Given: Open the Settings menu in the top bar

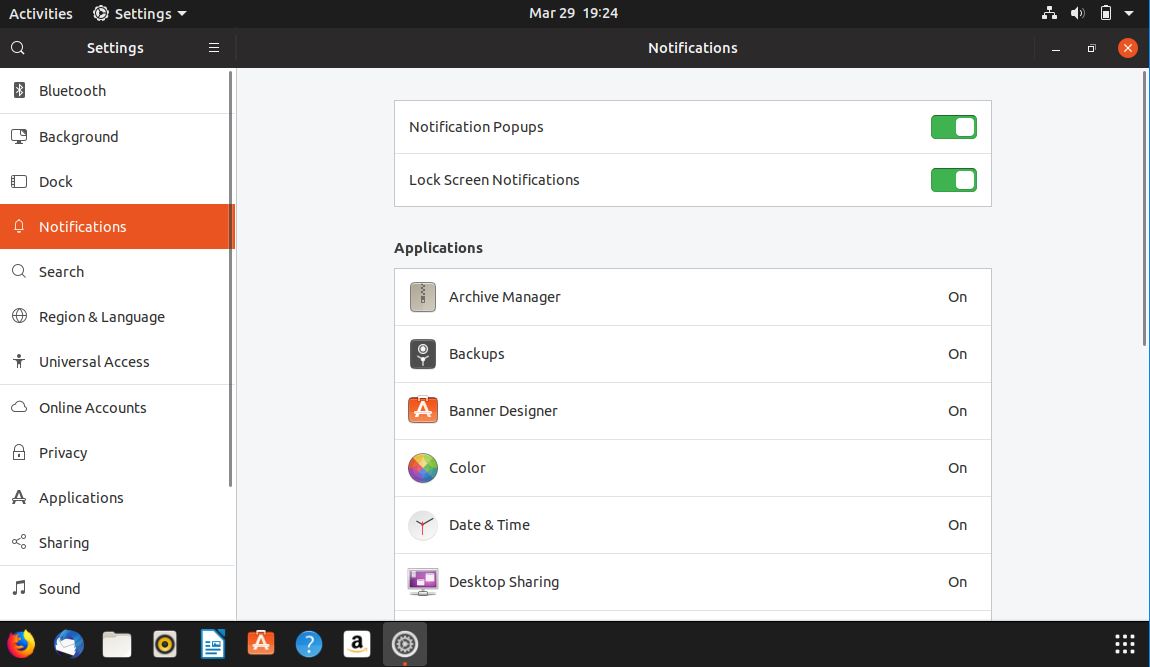Looking at the screenshot, I should pyautogui.click(x=138, y=13).
